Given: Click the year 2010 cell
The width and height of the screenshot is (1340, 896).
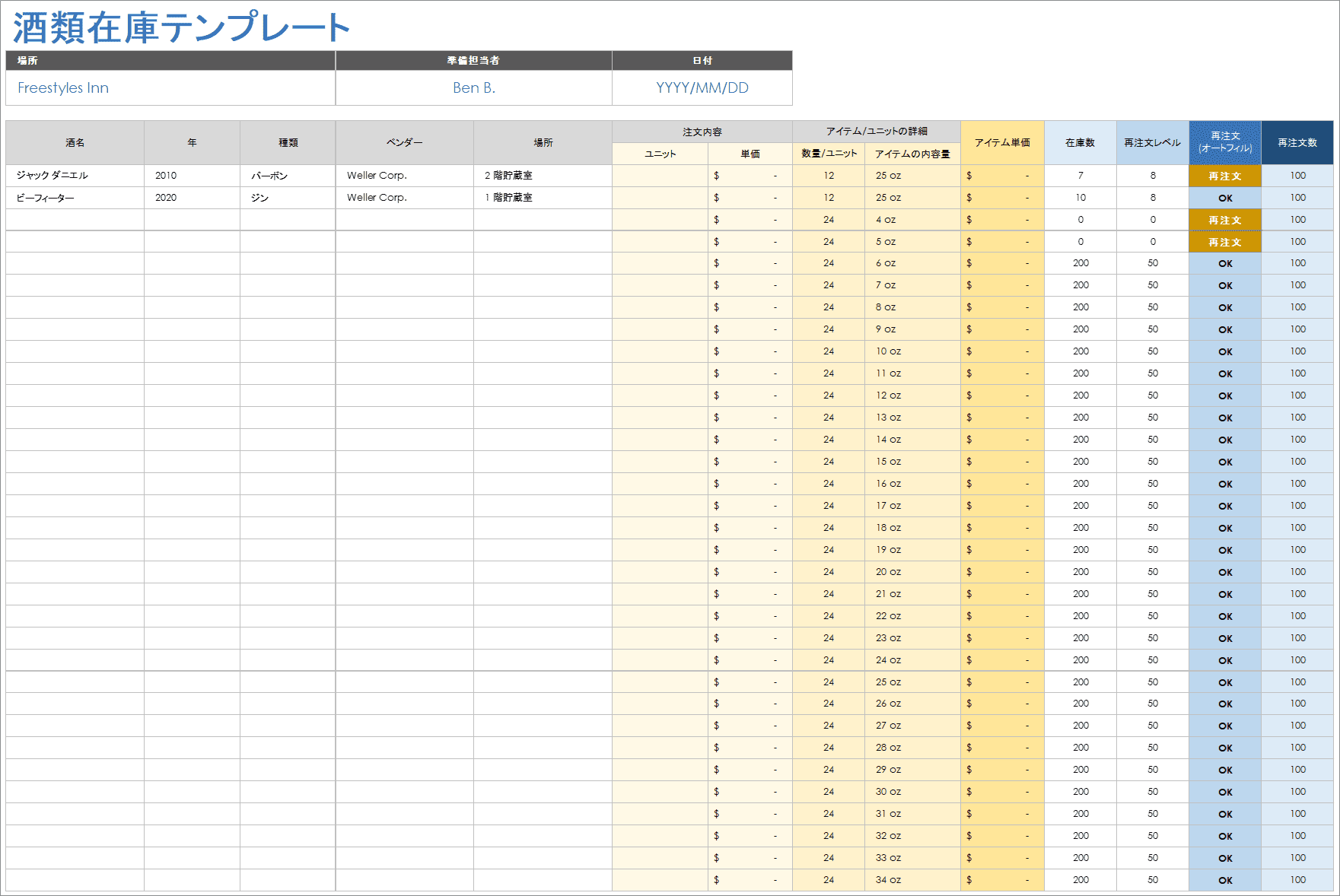Looking at the screenshot, I should coord(193,176).
